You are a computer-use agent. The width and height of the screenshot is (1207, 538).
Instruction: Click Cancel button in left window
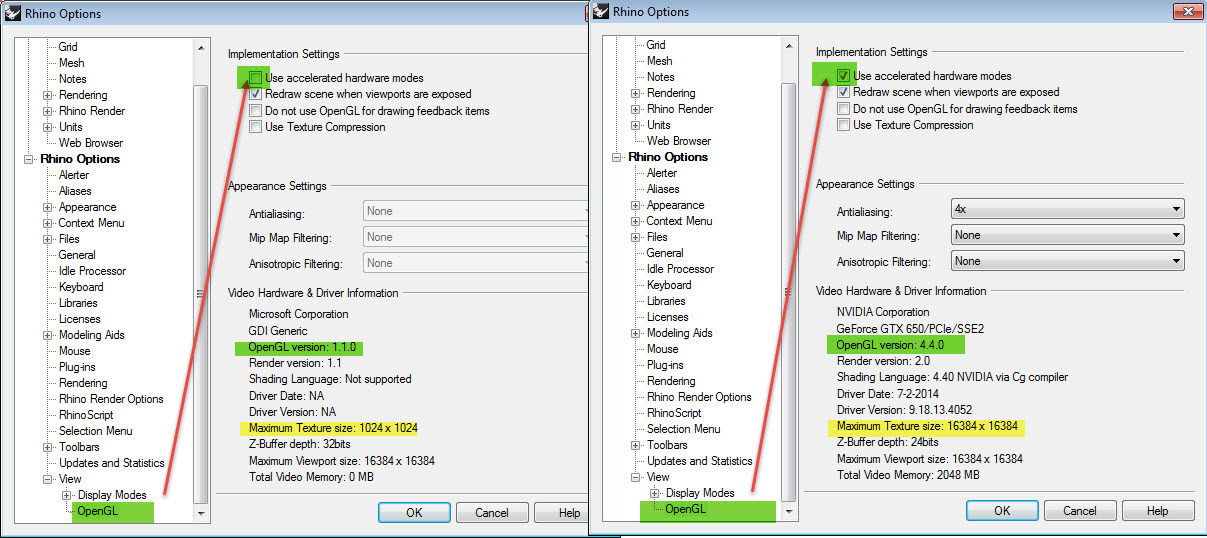[x=492, y=512]
